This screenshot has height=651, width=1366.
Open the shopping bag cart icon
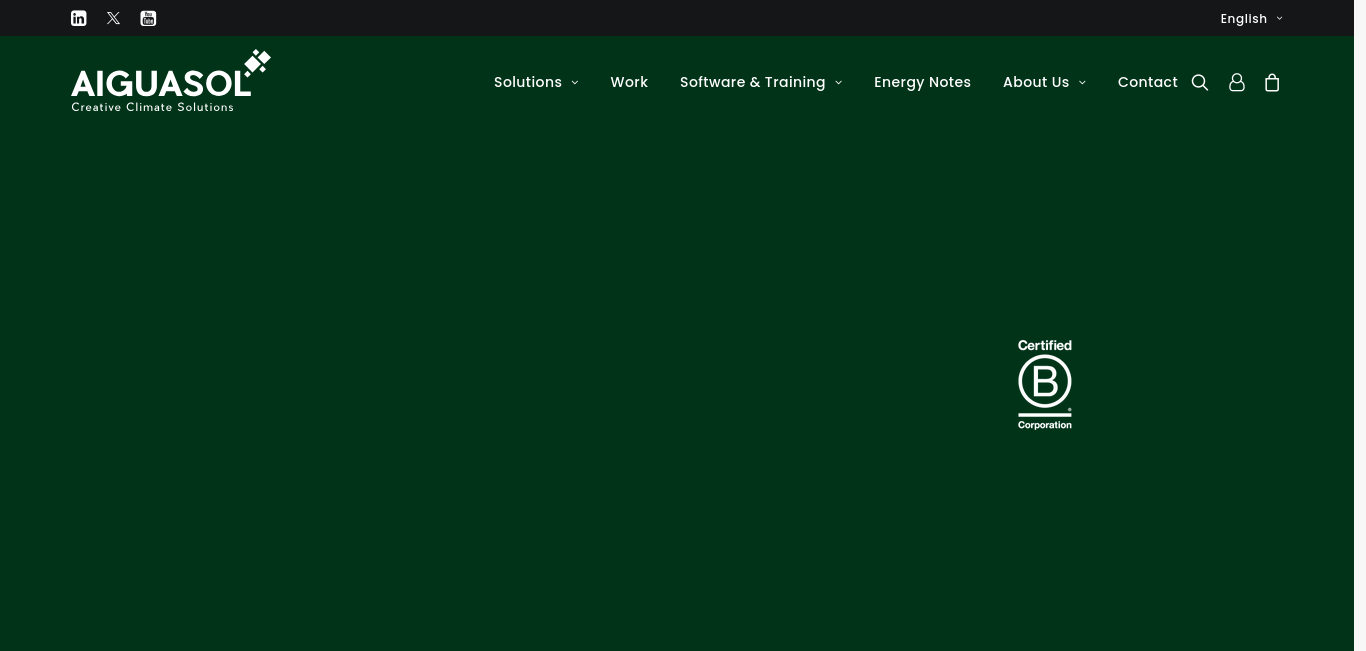(x=1272, y=82)
